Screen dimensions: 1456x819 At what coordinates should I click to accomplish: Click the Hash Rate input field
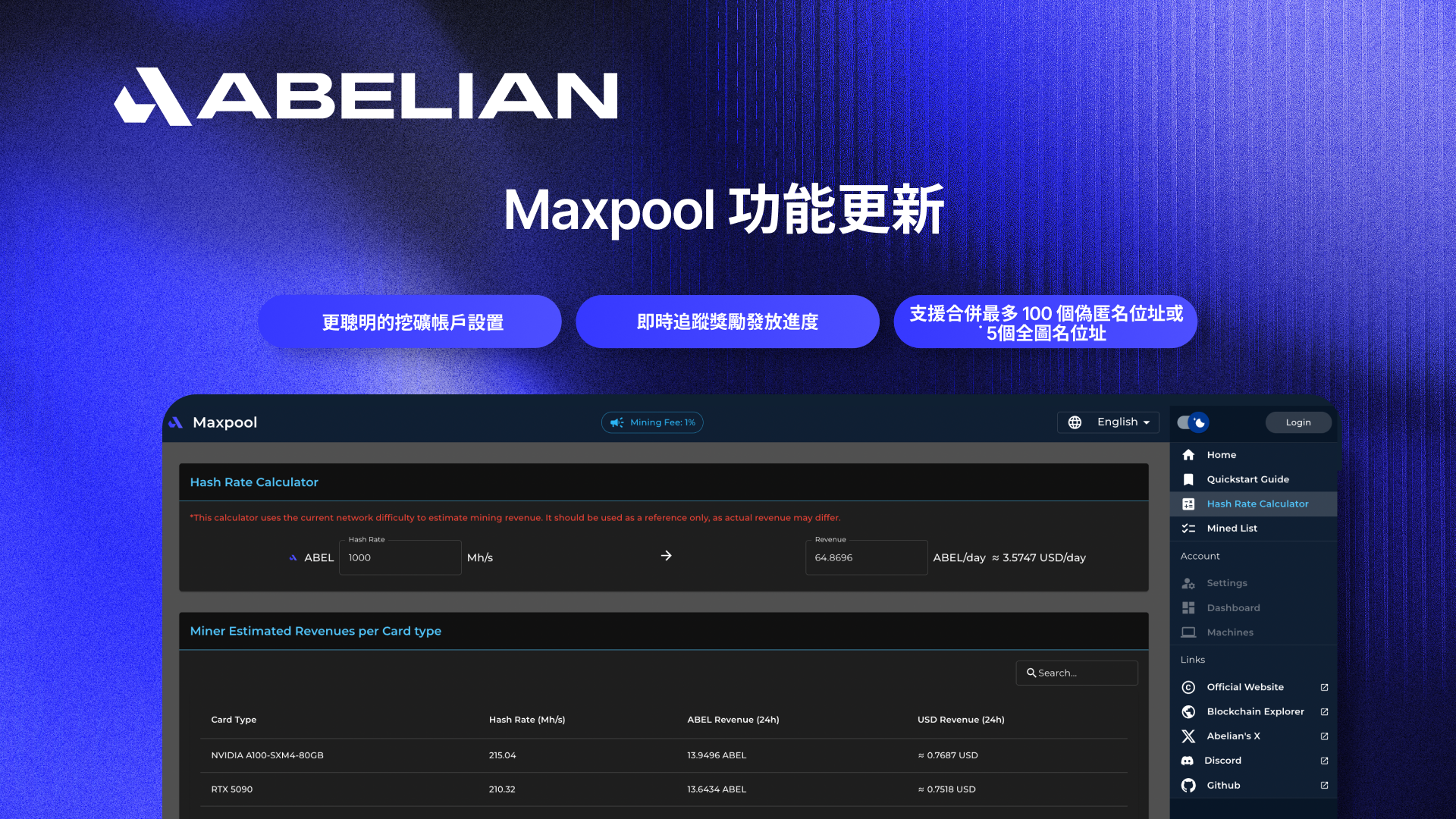pyautogui.click(x=400, y=558)
